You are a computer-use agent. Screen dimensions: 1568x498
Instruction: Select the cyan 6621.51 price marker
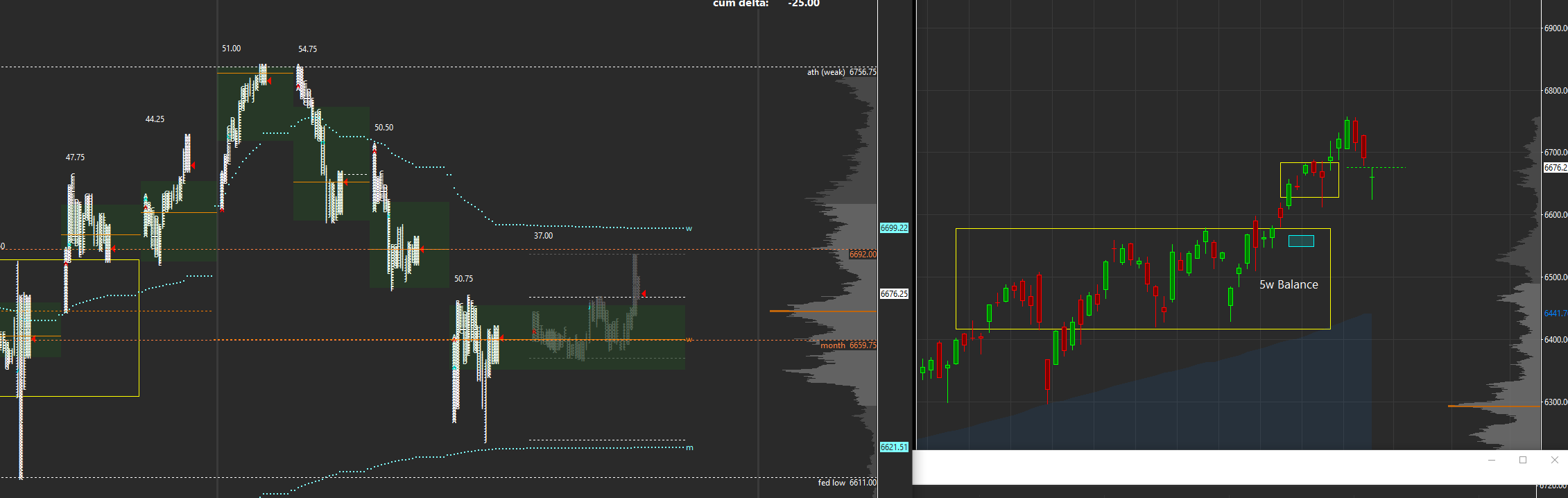(894, 447)
